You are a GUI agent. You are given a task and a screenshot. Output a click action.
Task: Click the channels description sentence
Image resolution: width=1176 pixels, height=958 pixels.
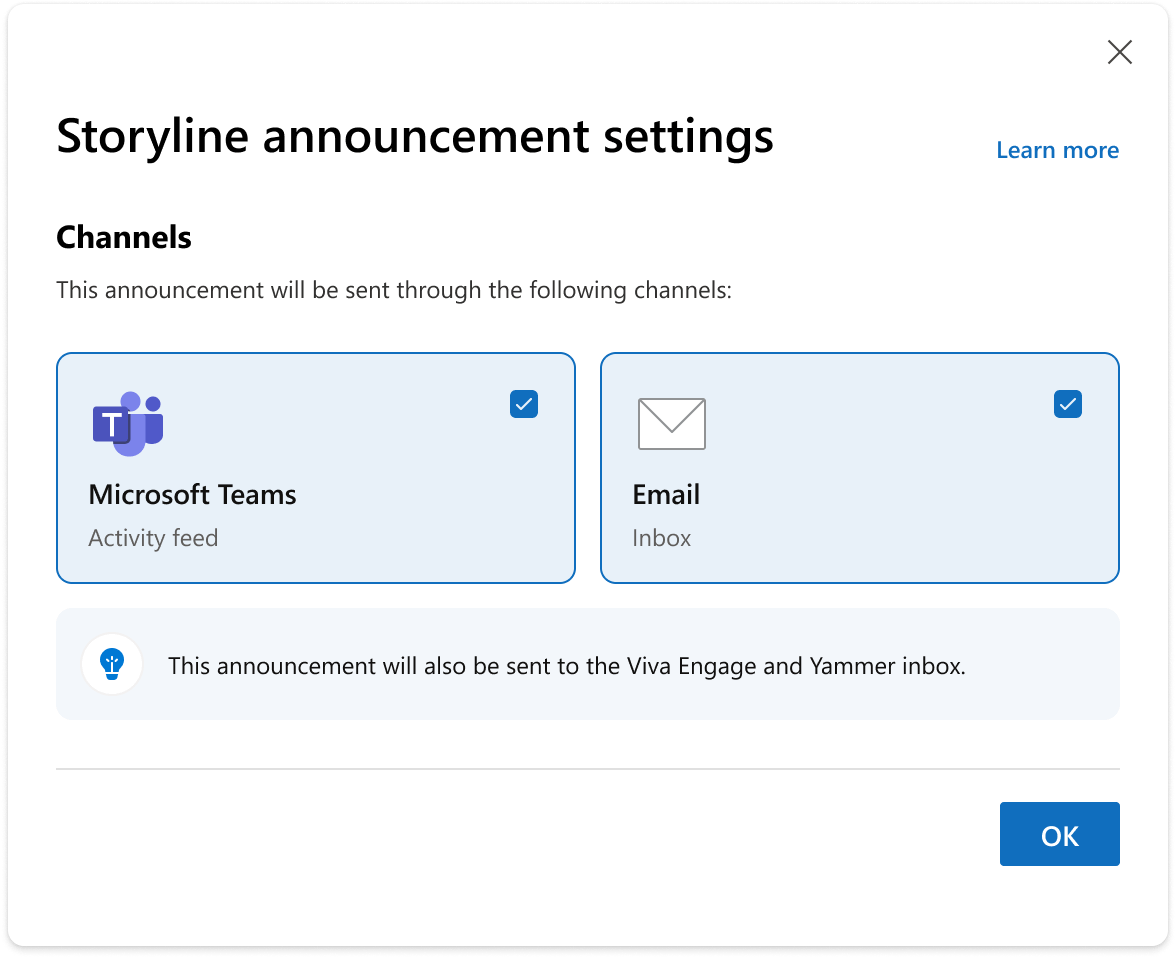click(394, 290)
